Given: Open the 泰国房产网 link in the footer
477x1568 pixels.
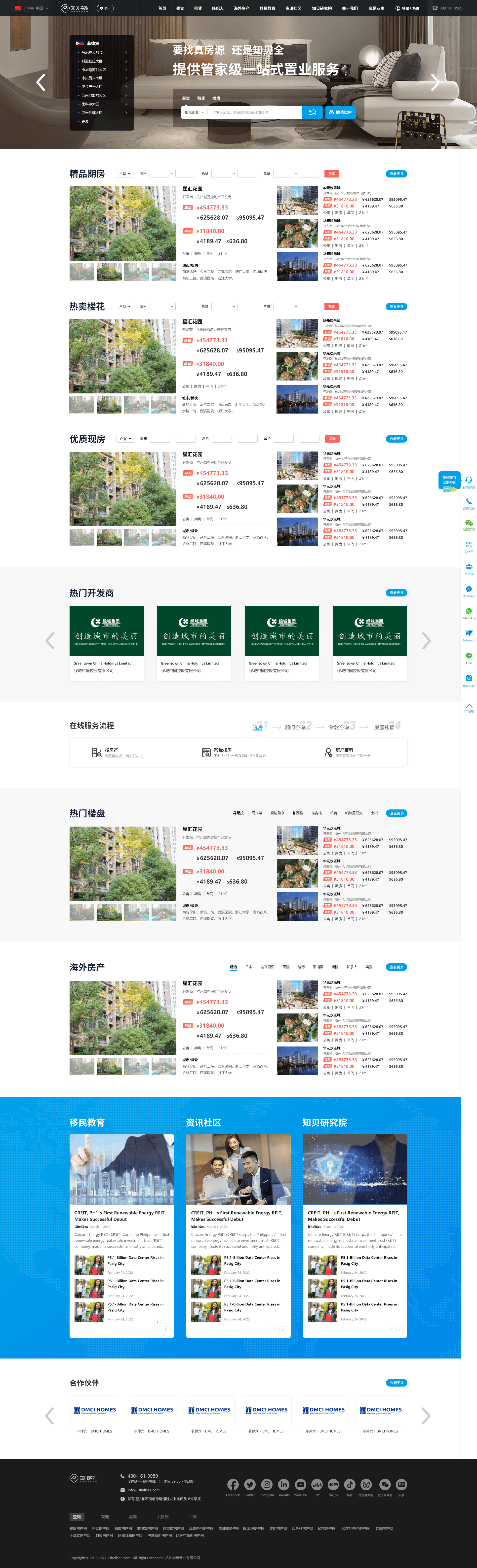Looking at the screenshot, I should pyautogui.click(x=78, y=1529).
